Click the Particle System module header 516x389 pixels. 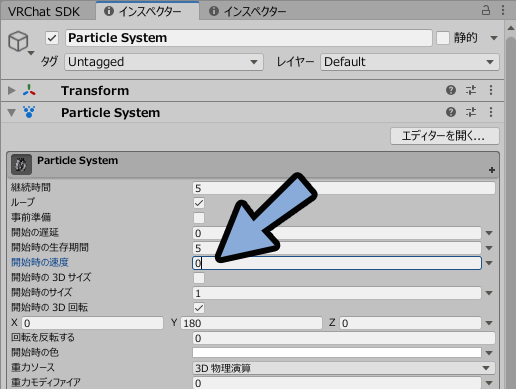253,164
